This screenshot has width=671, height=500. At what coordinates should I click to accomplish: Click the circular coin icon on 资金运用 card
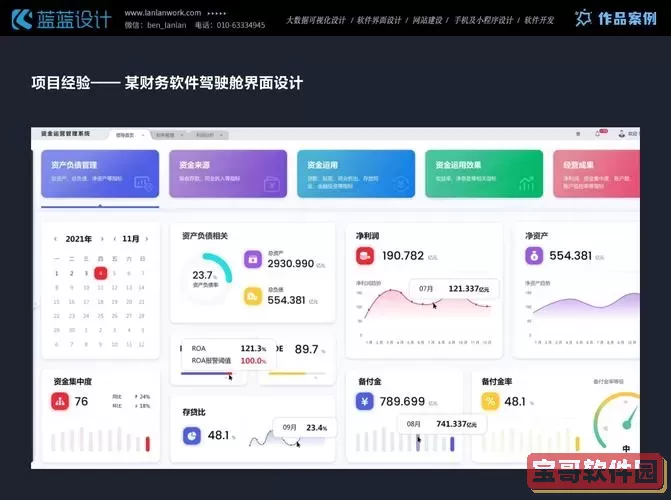tap(401, 184)
